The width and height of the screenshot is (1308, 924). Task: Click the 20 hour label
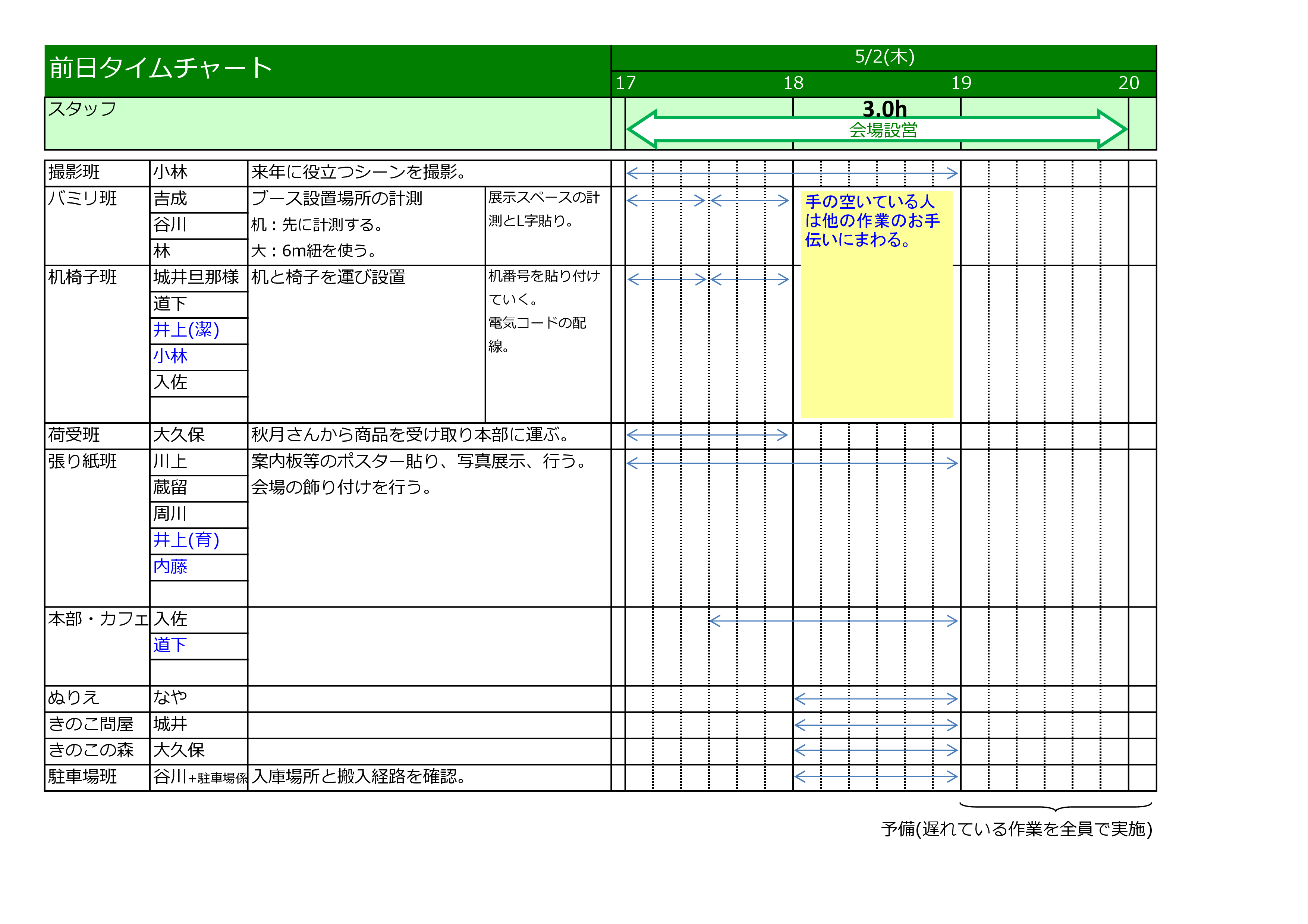point(1129,83)
